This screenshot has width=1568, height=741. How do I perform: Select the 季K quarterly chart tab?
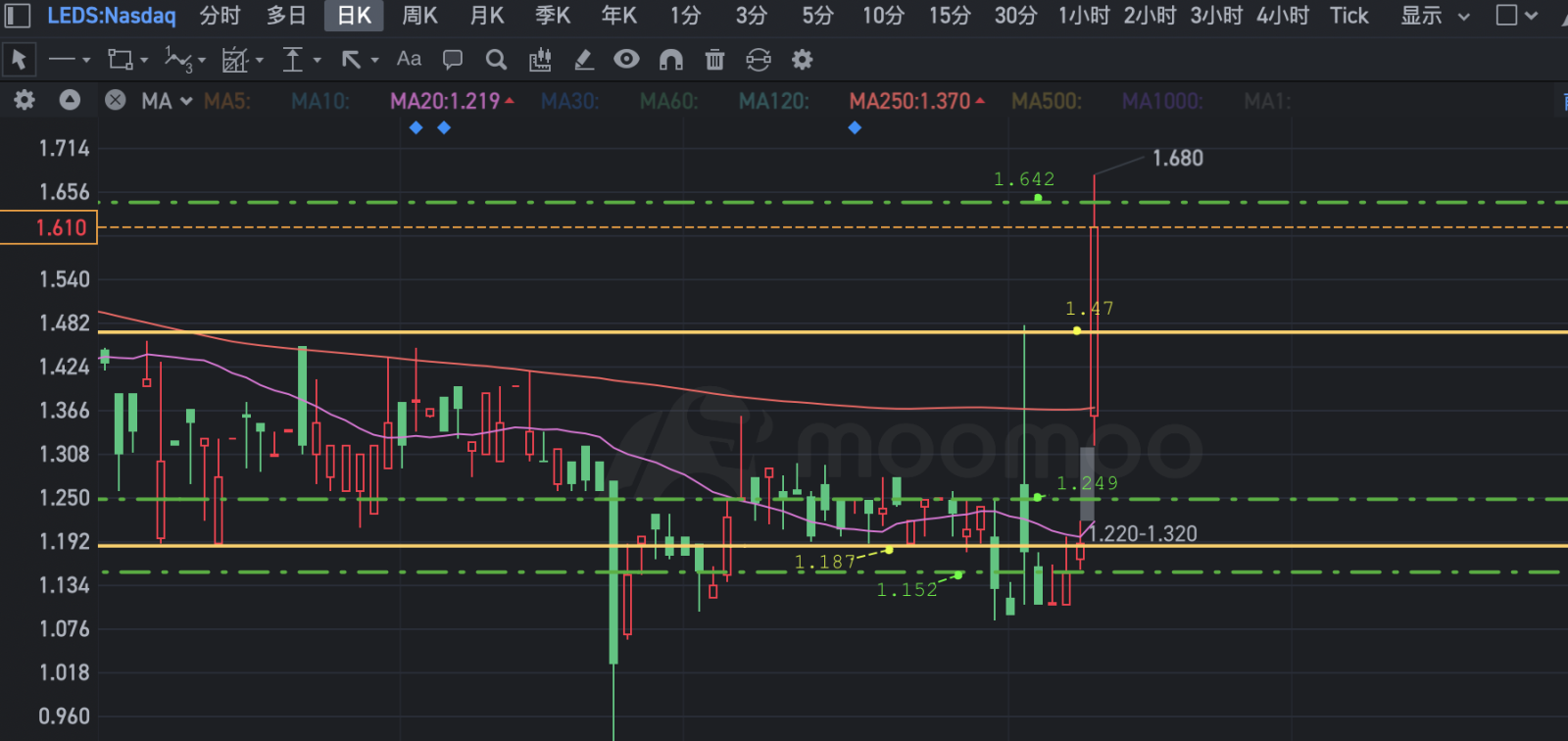553,16
